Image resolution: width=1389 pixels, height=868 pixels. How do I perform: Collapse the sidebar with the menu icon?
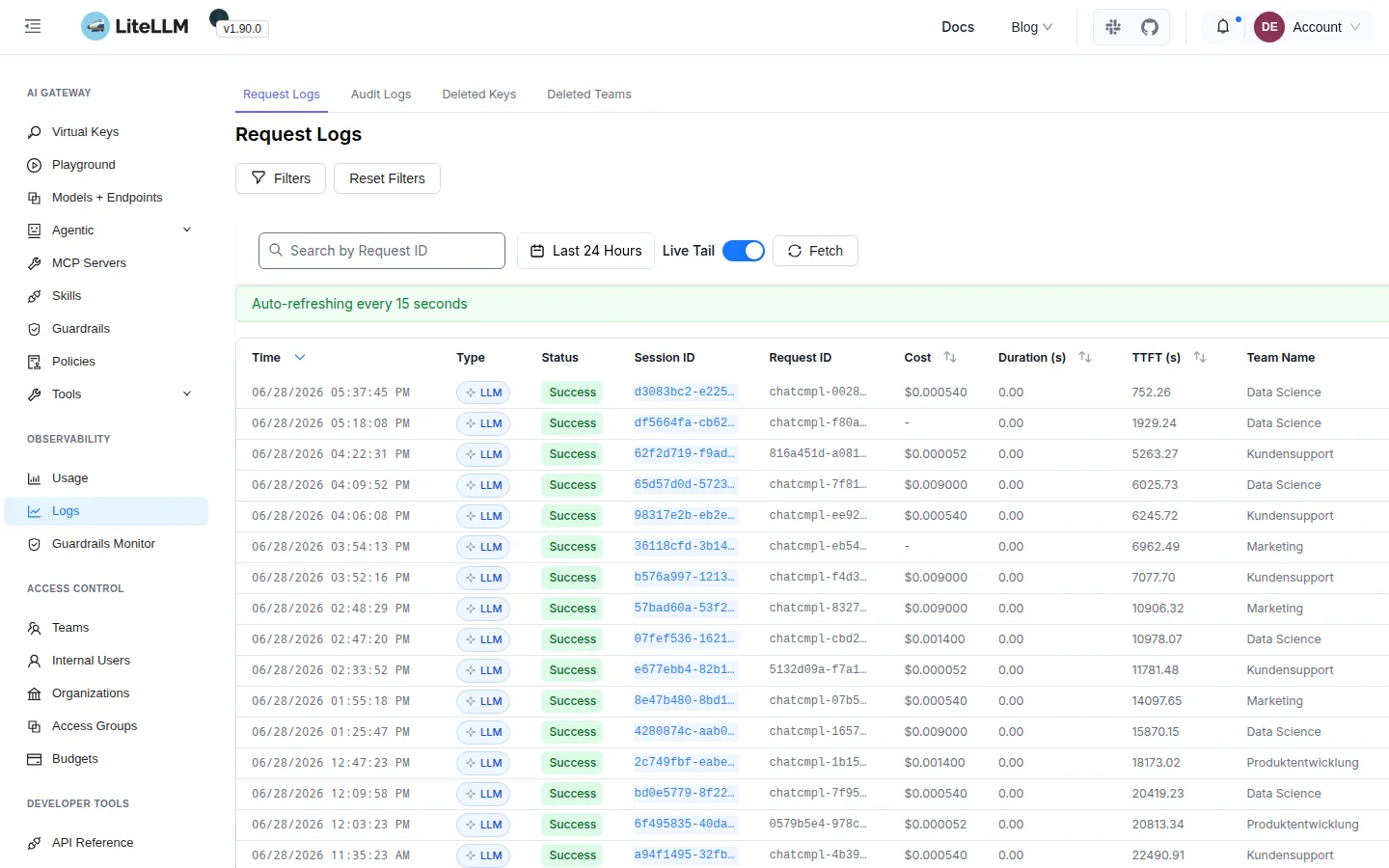coord(33,27)
